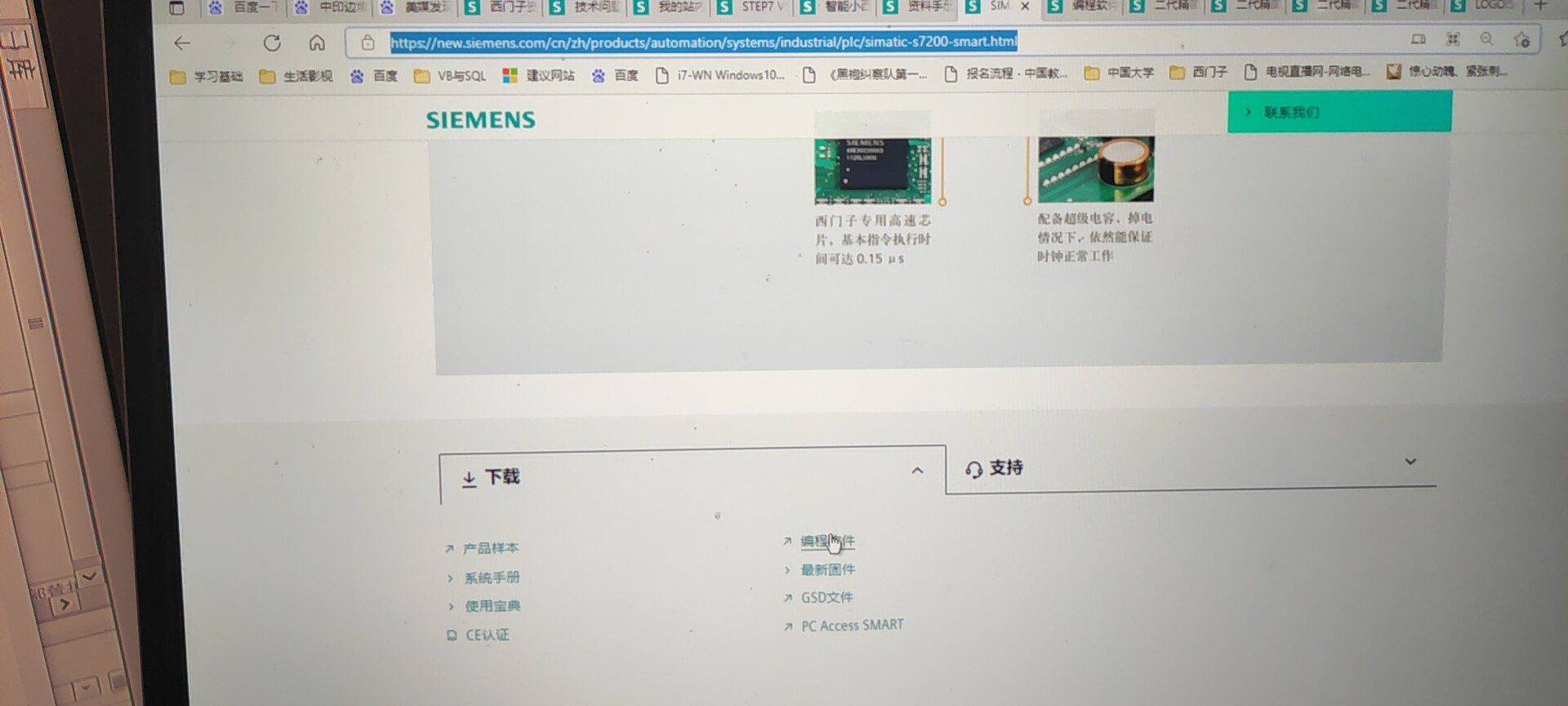Reload the Siemens page
Screen dimensions: 1568x706
(272, 43)
